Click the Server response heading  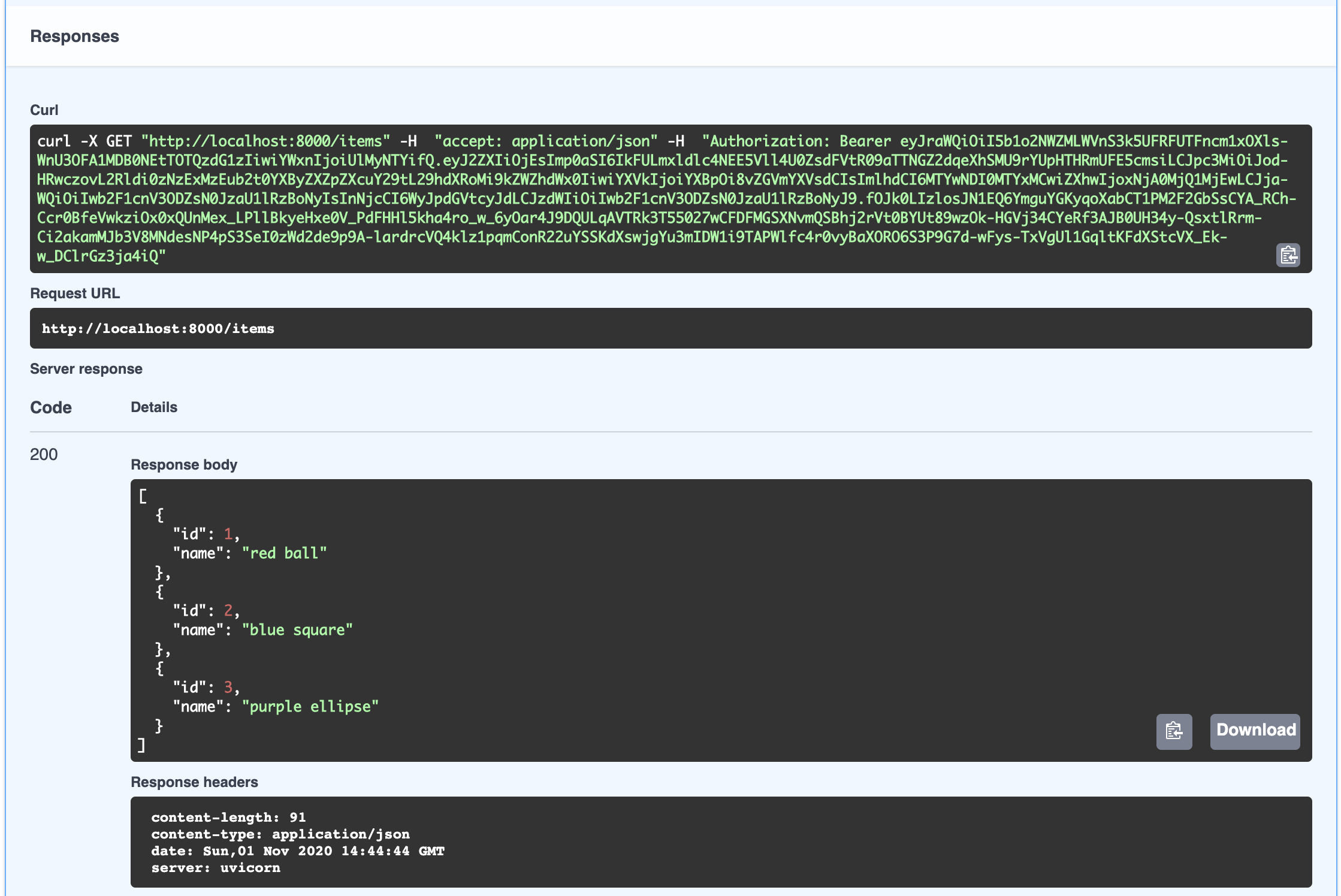86,369
